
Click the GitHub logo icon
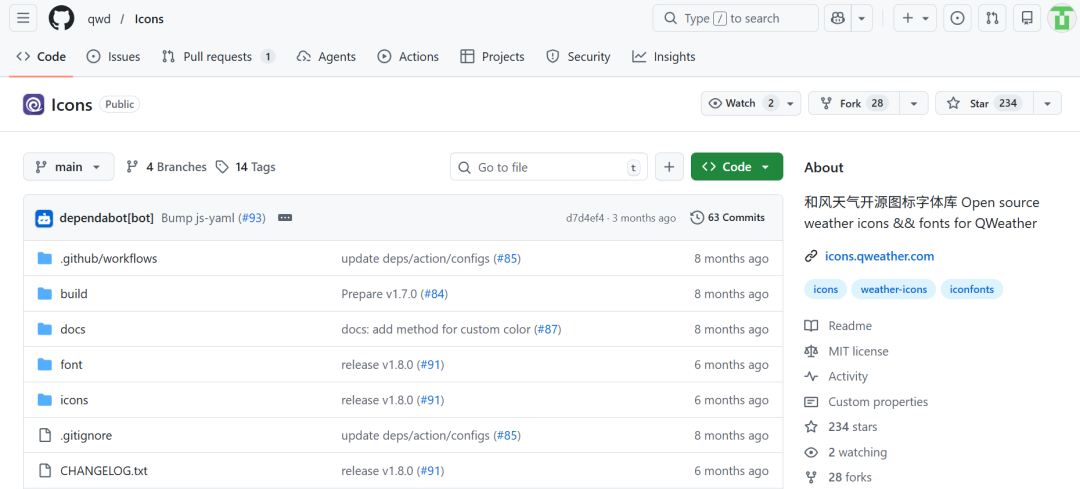pyautogui.click(x=62, y=18)
